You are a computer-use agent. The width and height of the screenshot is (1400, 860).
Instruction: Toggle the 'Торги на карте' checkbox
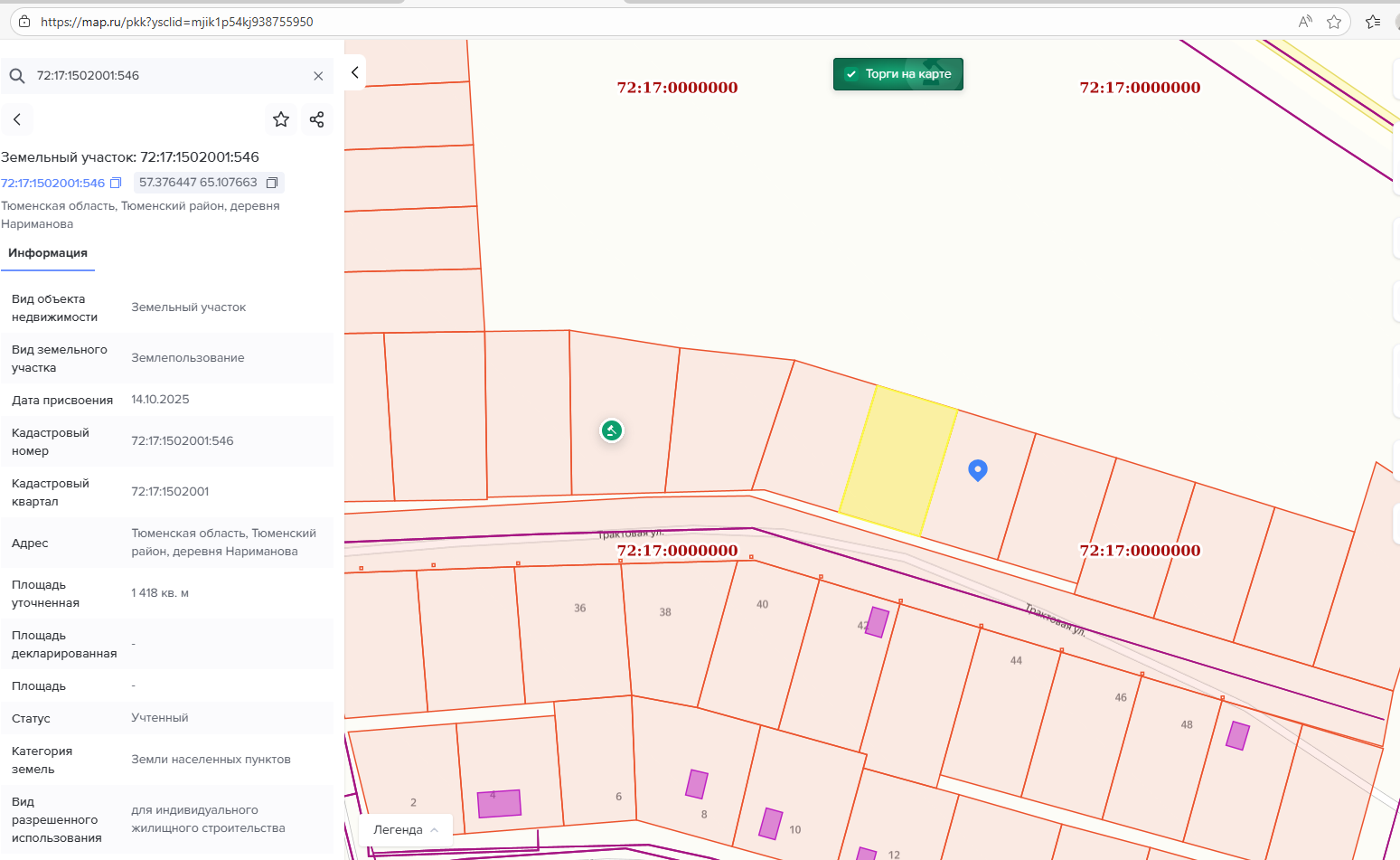(x=850, y=74)
